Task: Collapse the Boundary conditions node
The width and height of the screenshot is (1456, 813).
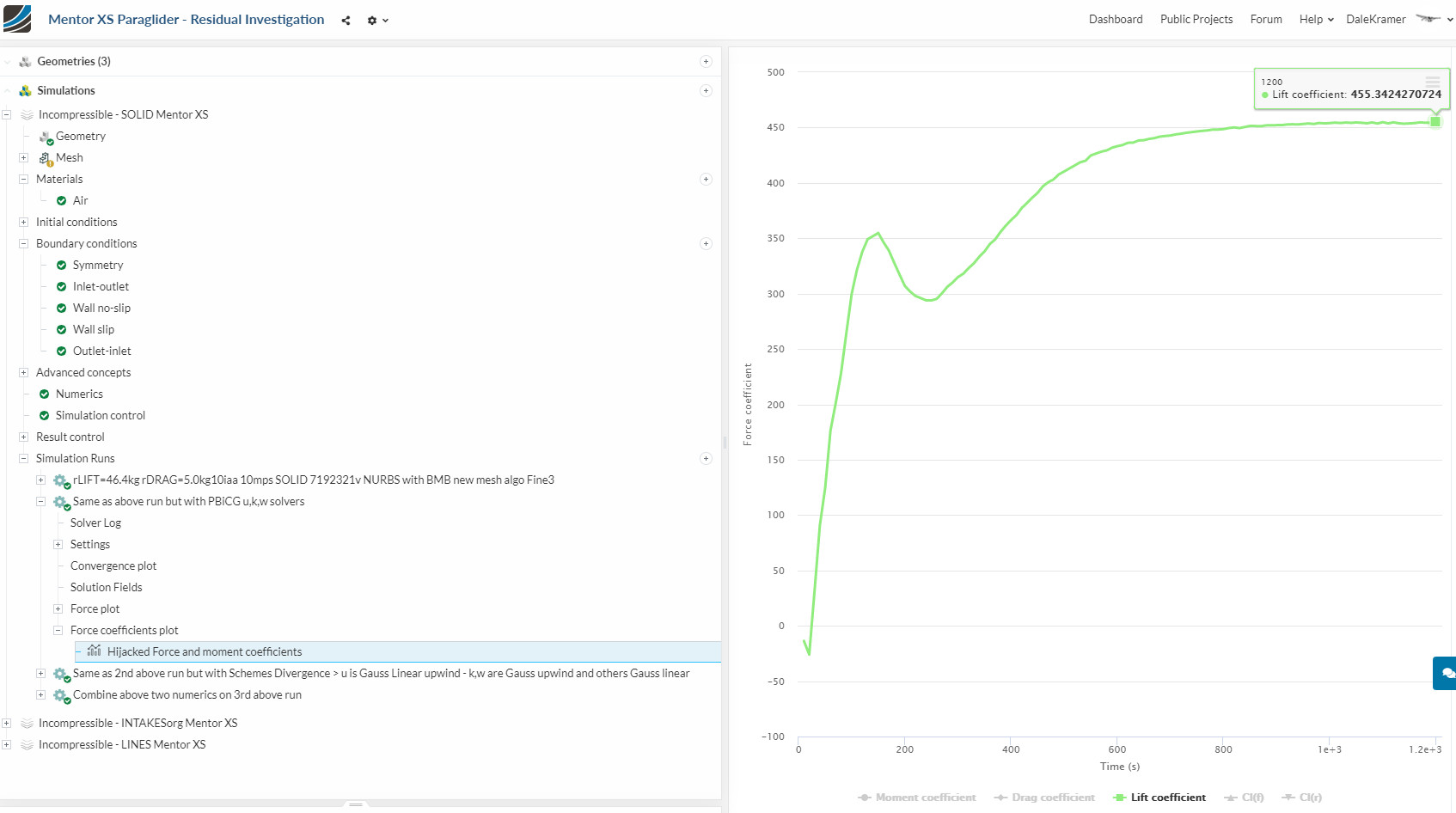Action: click(24, 244)
